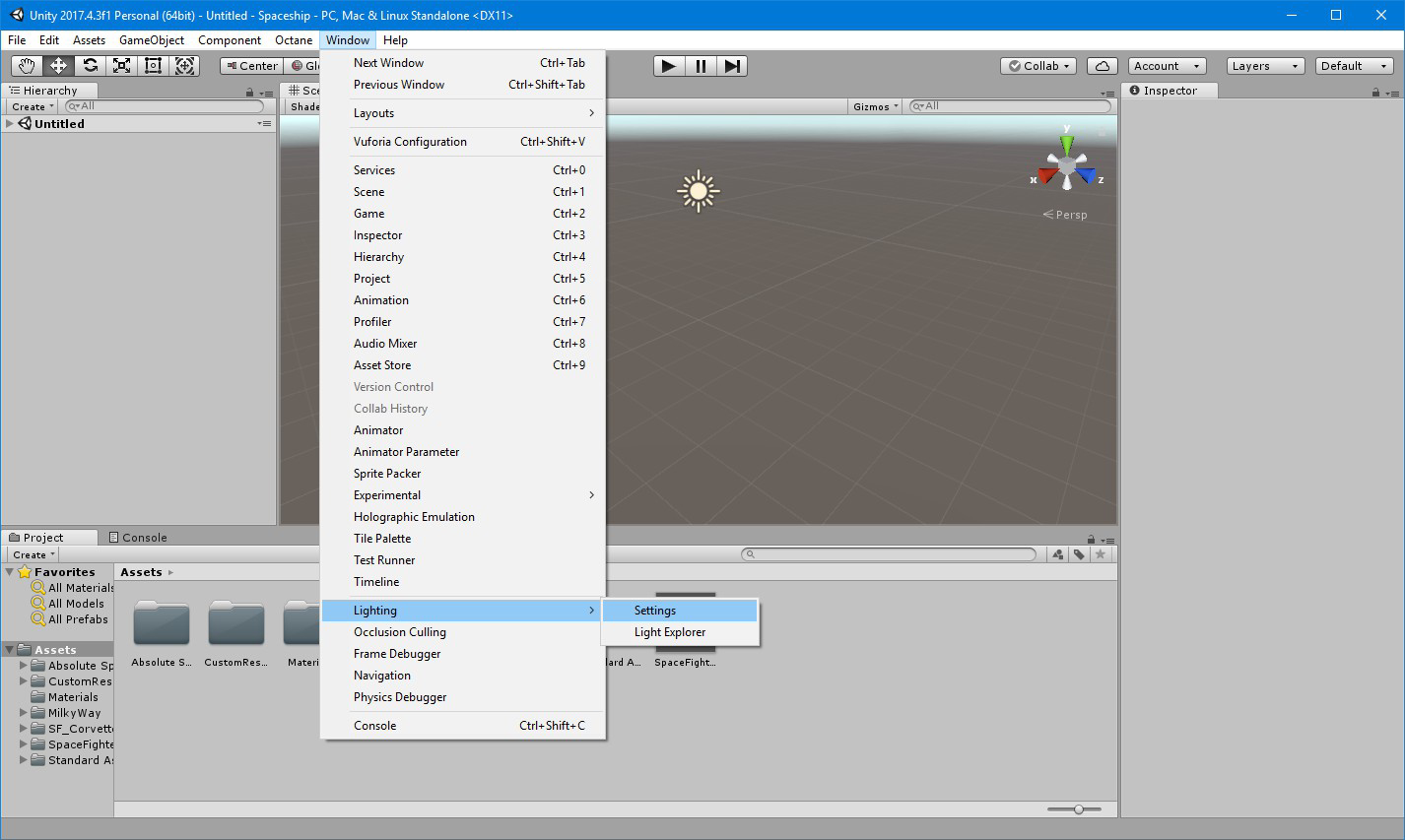
Task: Expand the Layouts submenu
Action: [x=463, y=113]
